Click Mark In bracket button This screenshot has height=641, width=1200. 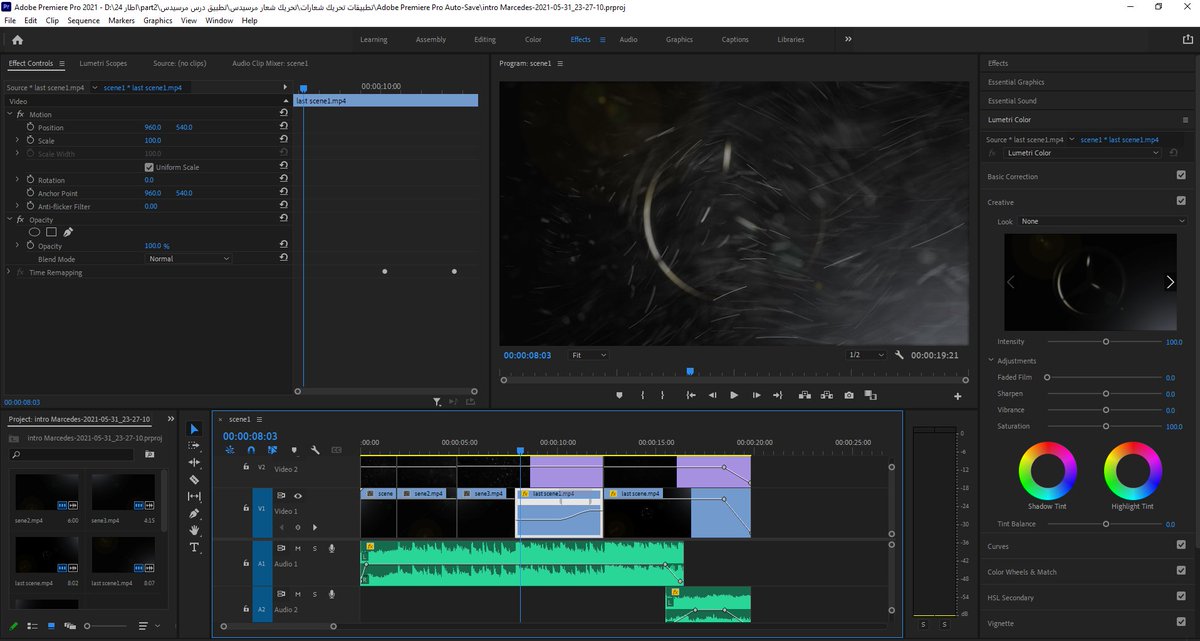[x=643, y=395]
